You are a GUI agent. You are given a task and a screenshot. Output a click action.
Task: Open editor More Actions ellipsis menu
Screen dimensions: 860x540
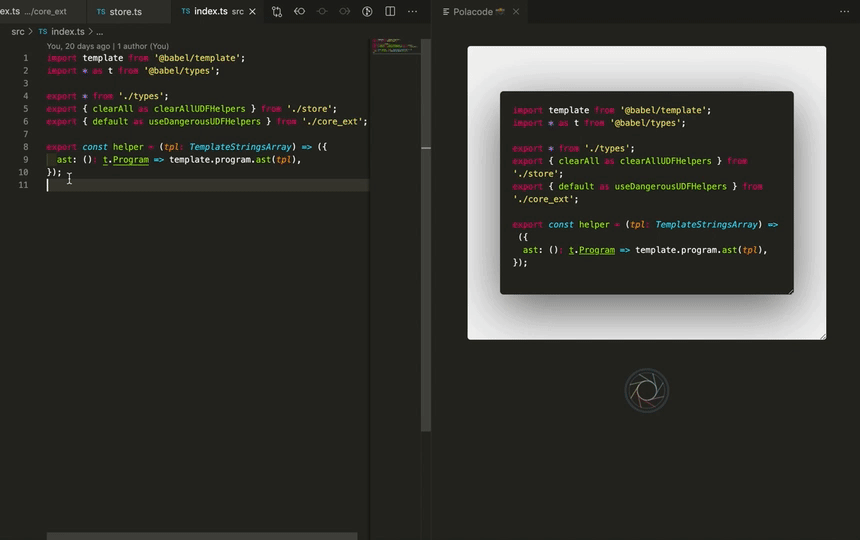[x=412, y=12]
